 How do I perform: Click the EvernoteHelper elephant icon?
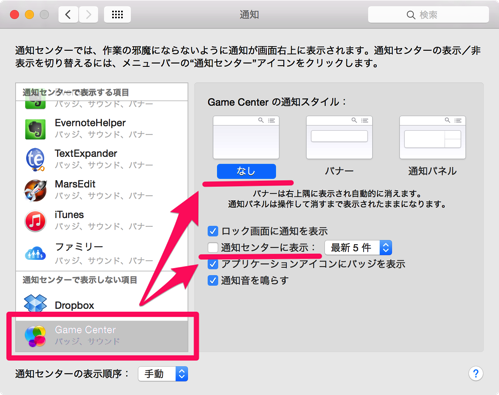coord(35,129)
